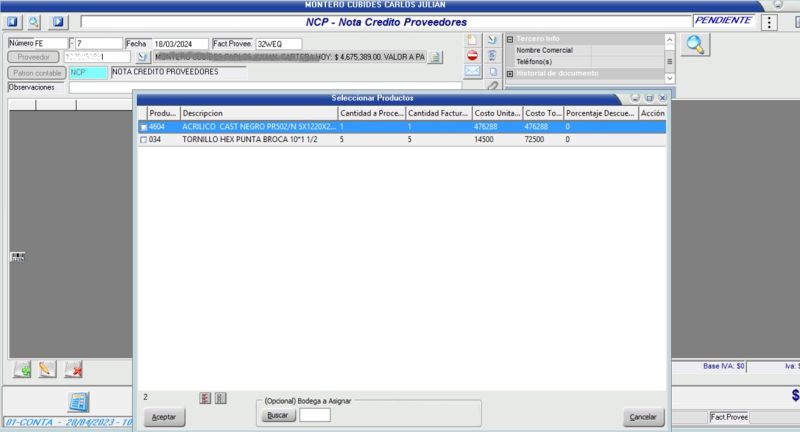Open the three-dot options menu

coord(769,22)
